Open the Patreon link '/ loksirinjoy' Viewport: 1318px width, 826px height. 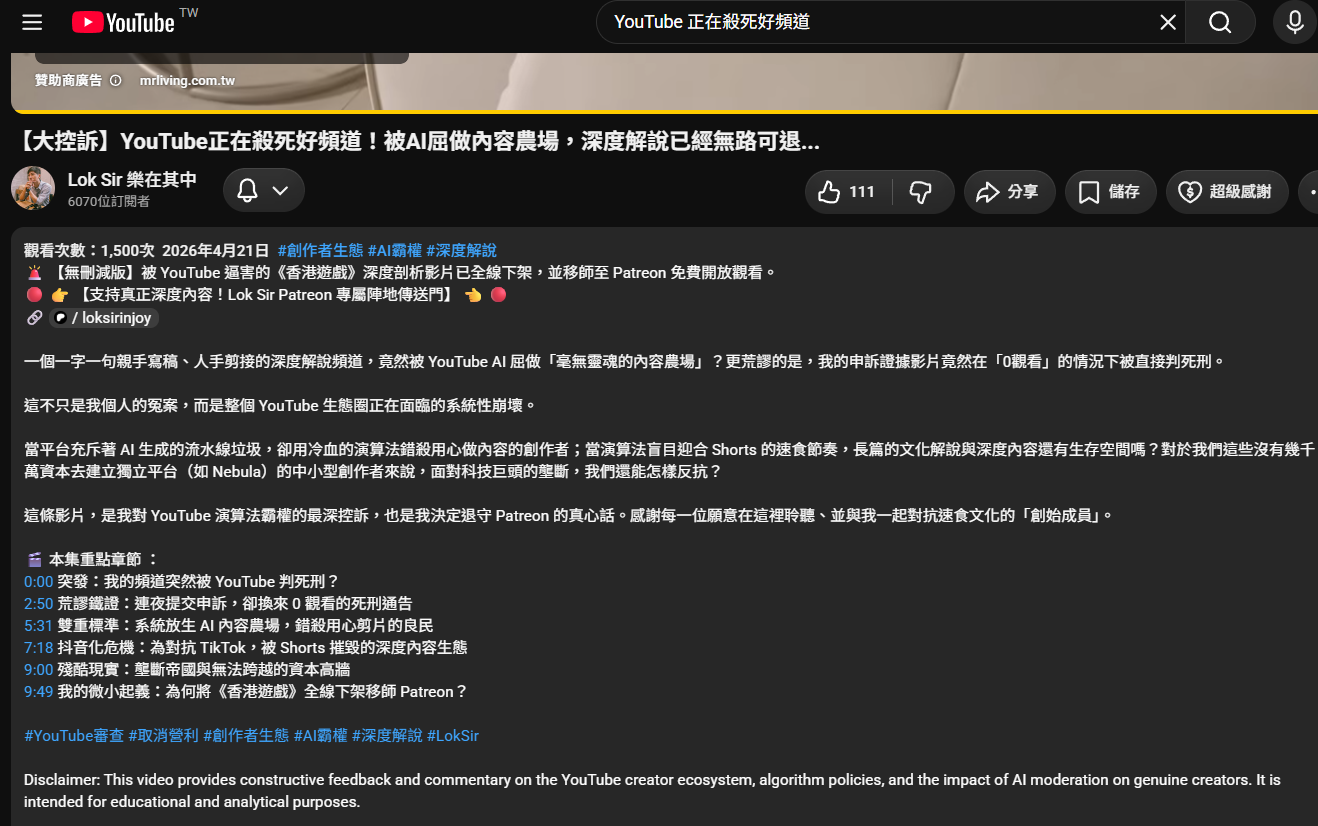[105, 317]
